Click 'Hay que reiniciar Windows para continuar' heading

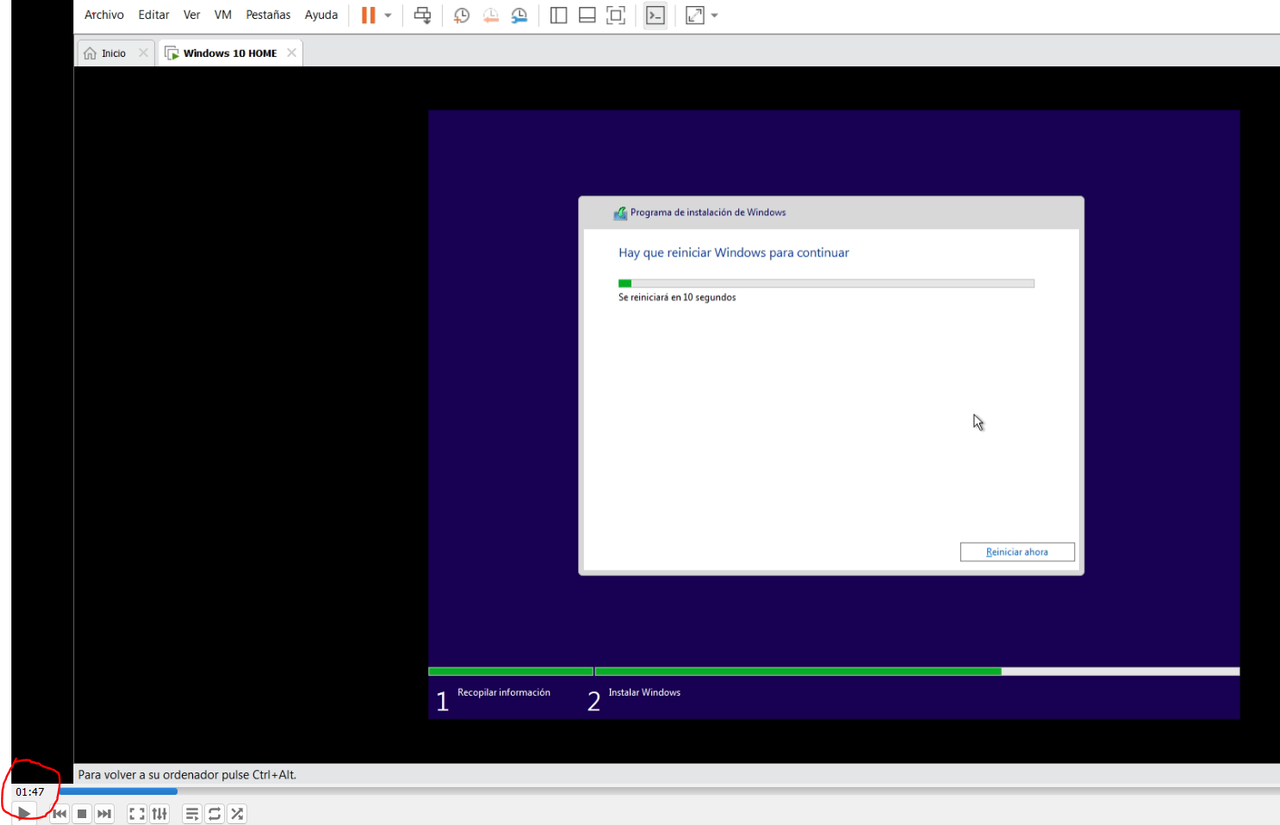click(734, 253)
